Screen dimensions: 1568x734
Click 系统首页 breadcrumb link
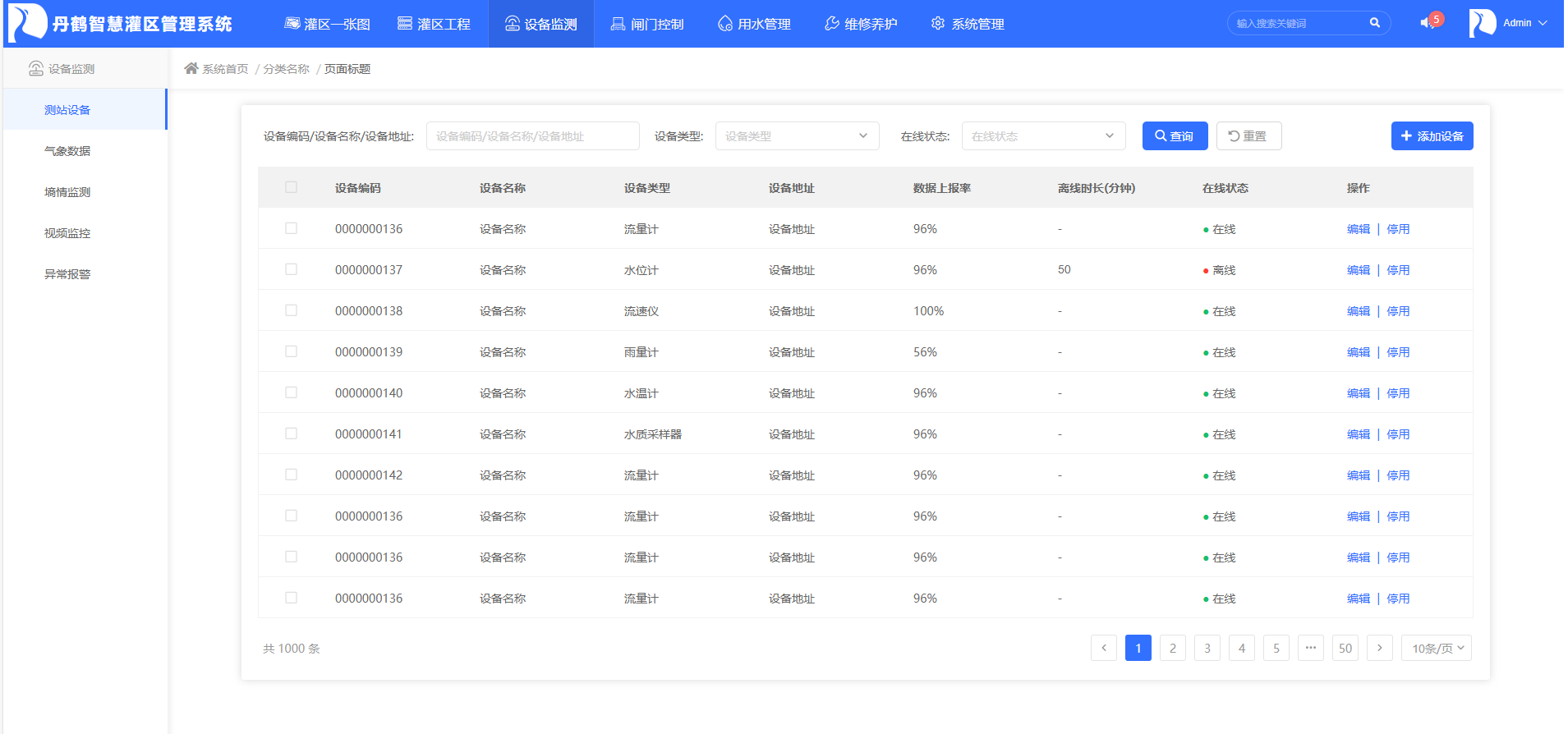(225, 69)
